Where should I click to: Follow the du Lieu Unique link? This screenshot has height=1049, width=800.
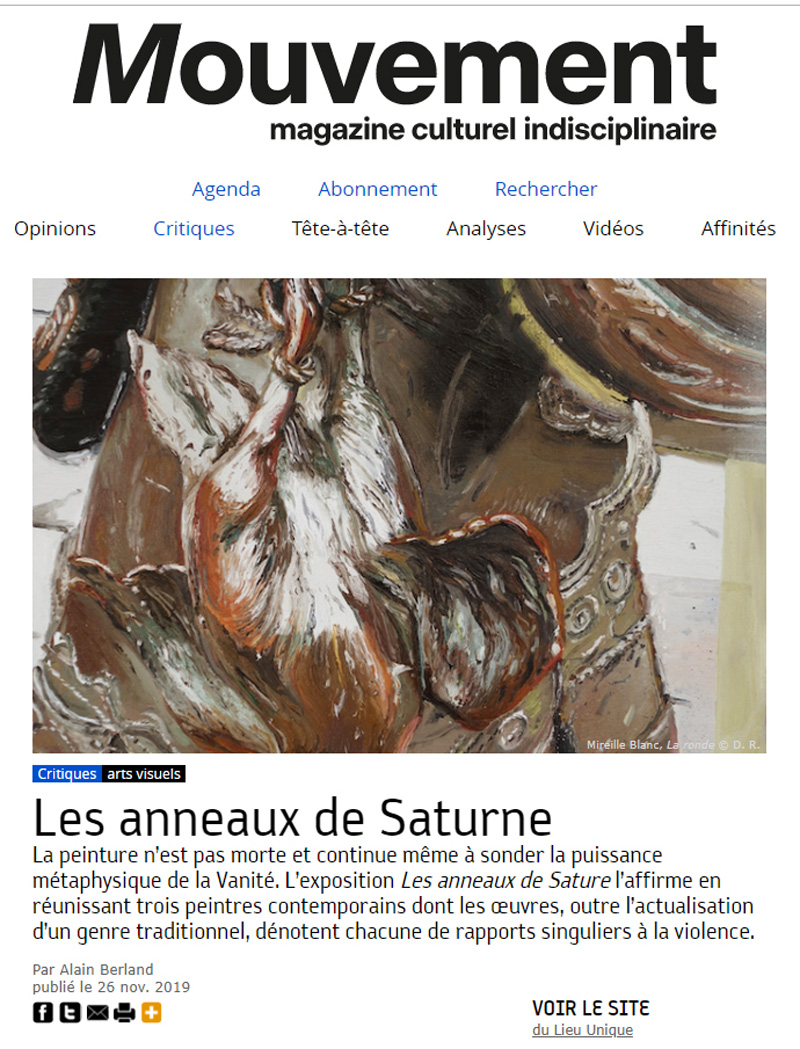(x=583, y=1030)
